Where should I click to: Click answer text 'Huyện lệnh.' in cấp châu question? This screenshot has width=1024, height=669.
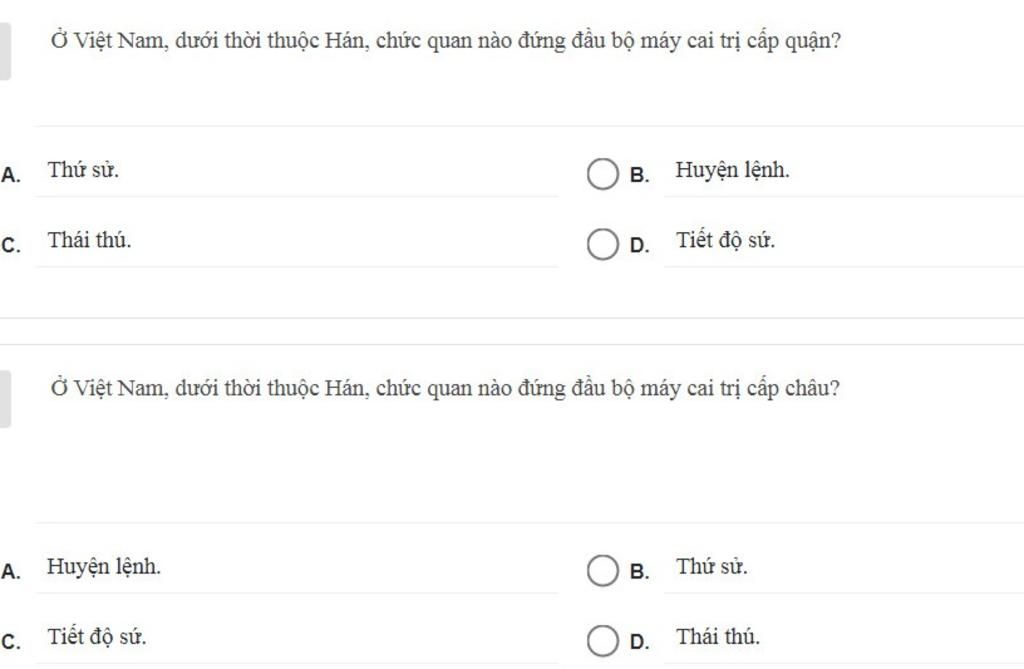pyautogui.click(x=104, y=566)
